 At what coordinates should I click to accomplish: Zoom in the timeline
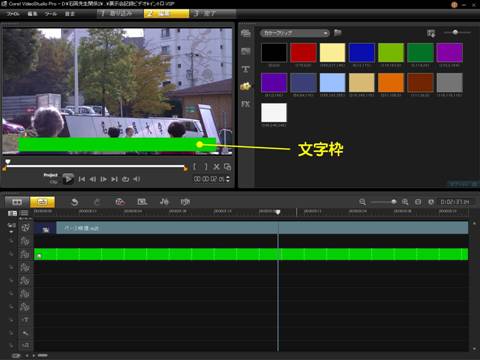(x=405, y=202)
